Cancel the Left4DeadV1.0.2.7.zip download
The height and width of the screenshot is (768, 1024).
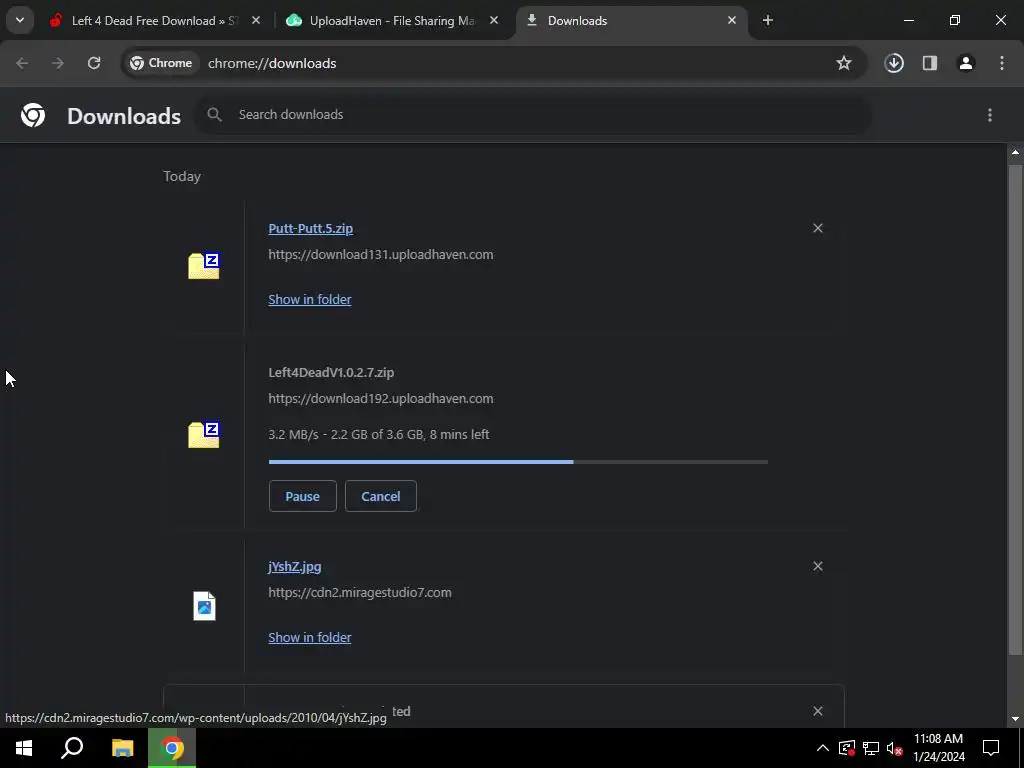click(381, 496)
